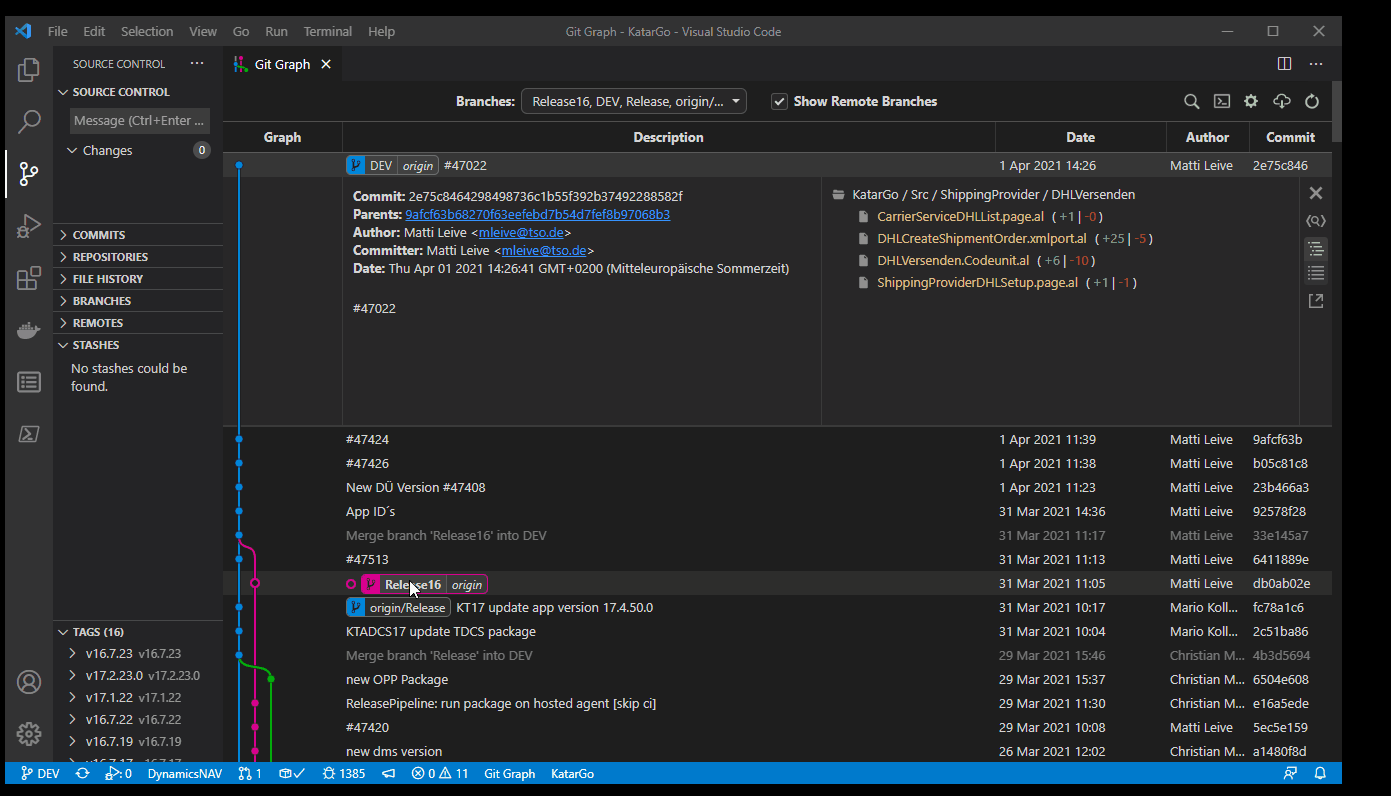Start code review from commit details
Screen dimensions: 1391x796
click(x=1316, y=221)
